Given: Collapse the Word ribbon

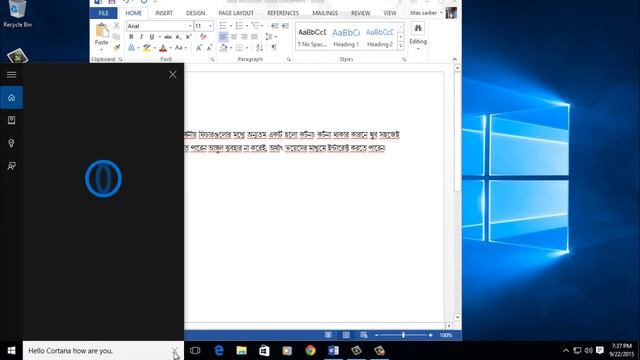Looking at the screenshot, I should (x=455, y=60).
